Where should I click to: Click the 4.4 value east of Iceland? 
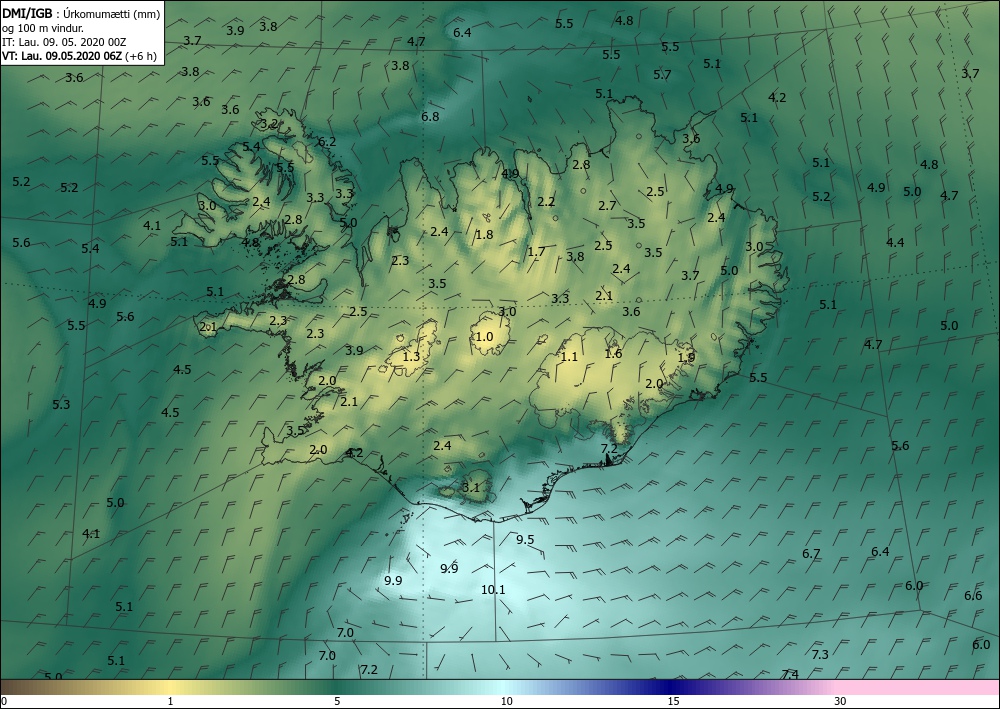click(895, 242)
